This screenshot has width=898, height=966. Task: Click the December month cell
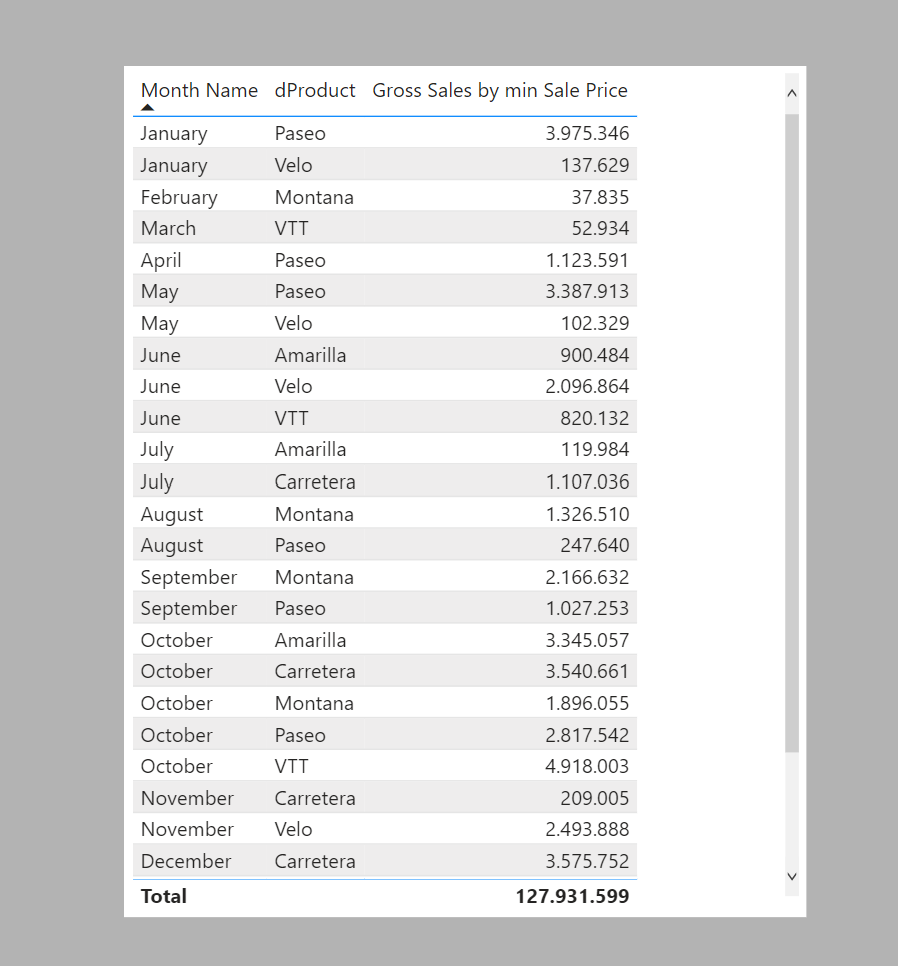(186, 861)
